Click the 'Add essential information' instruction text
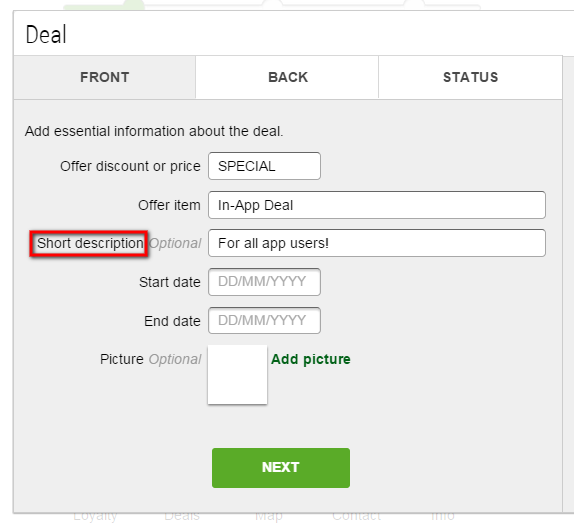 pyautogui.click(x=154, y=131)
